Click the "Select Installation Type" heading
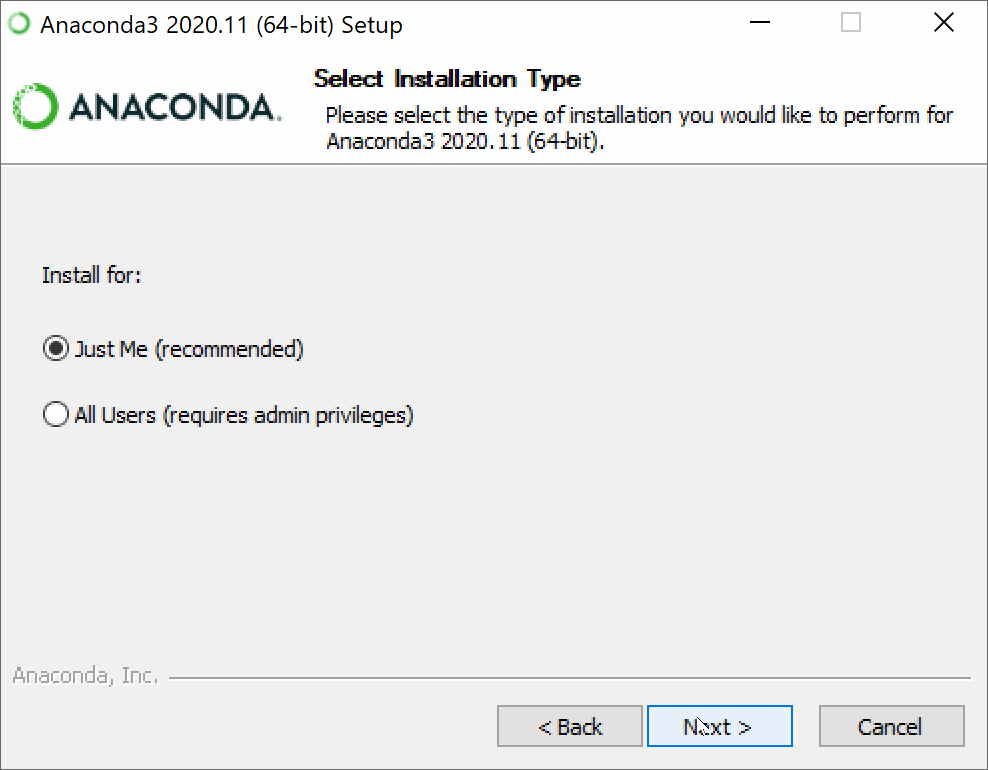 tap(447, 79)
